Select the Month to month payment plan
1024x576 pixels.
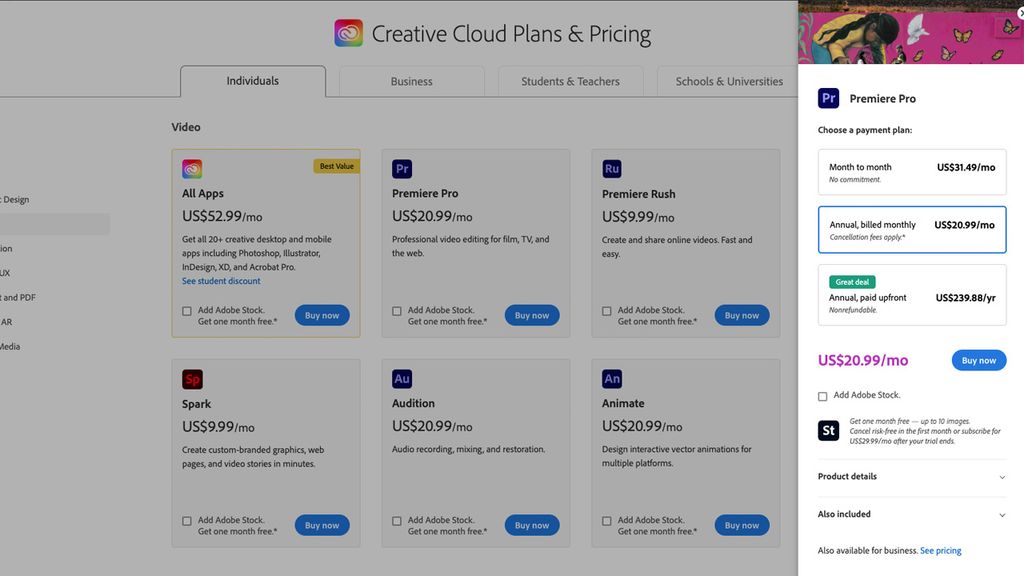911,171
